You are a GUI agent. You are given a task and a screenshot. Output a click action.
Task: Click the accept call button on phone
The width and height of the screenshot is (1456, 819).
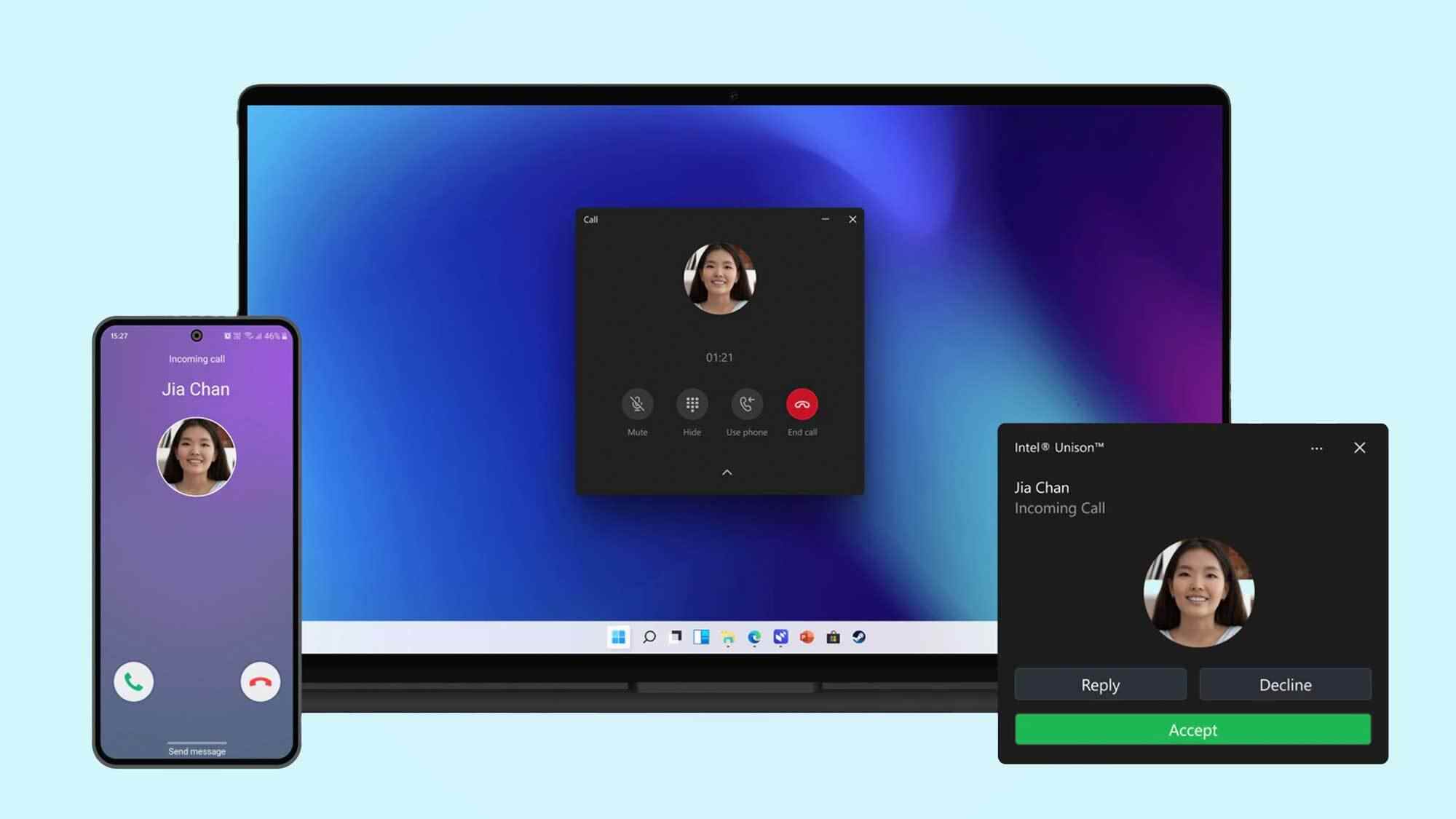pos(133,682)
